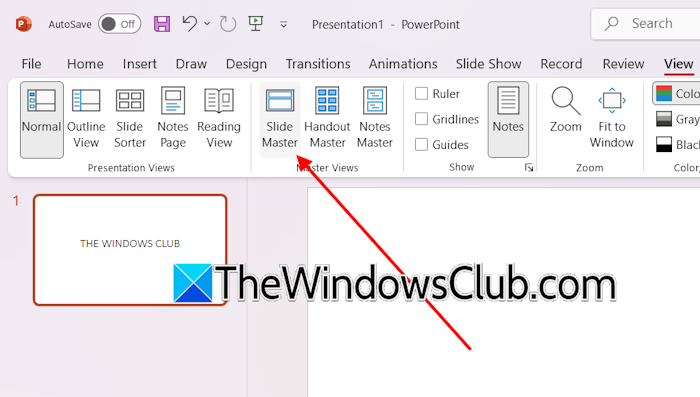Toggle the Notes pane button

[x=508, y=119]
